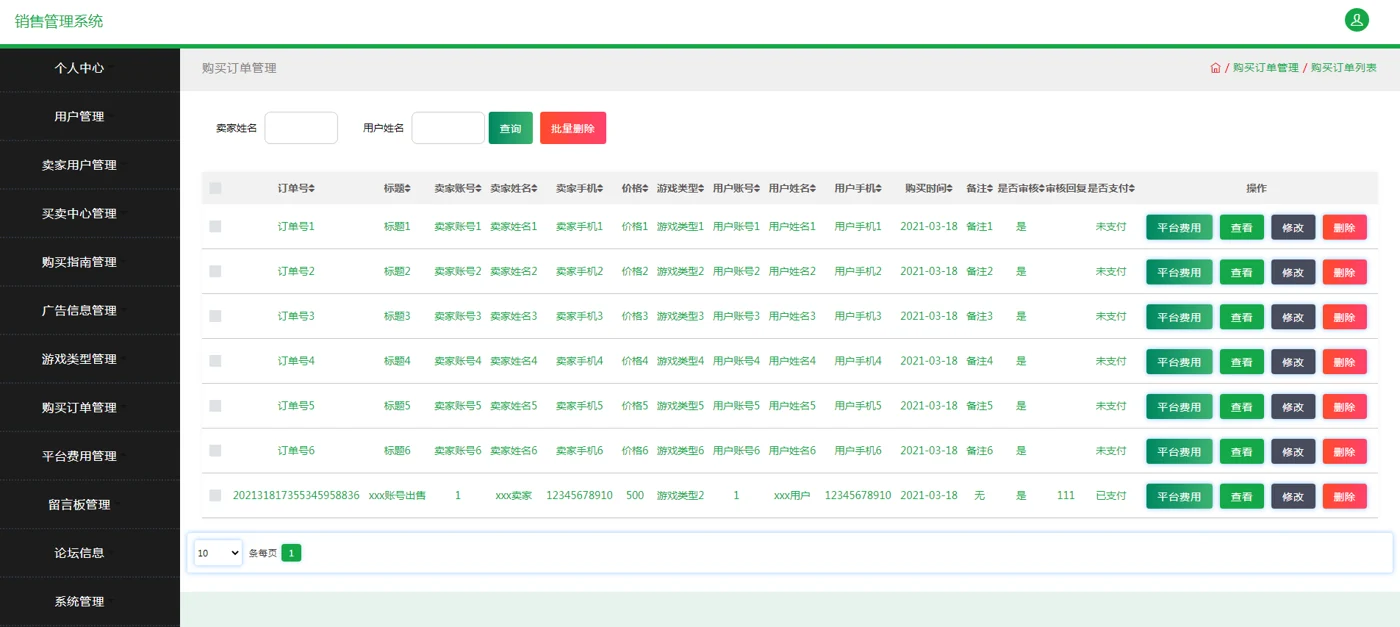Viewport: 1400px width, 627px height.
Task: Click 删除 on the xxx账号出售 row
Action: click(x=1345, y=497)
